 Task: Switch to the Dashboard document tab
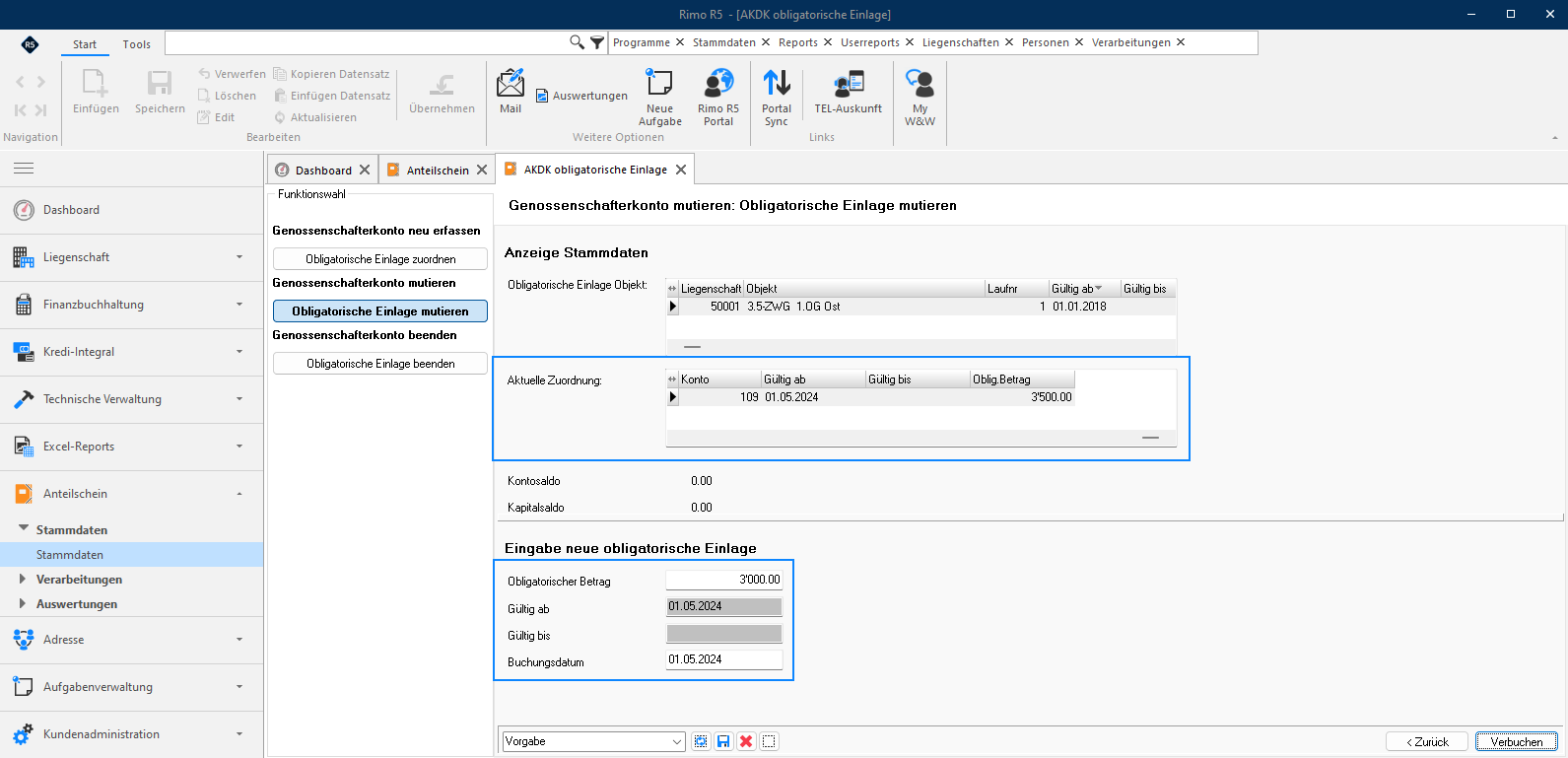322,170
